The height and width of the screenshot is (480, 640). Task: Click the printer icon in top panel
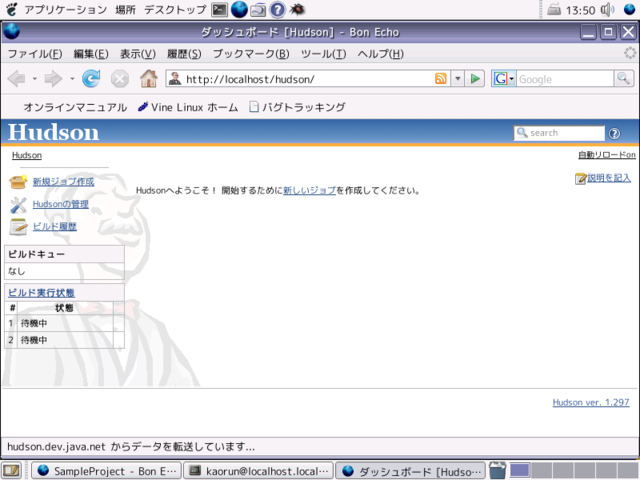point(554,9)
